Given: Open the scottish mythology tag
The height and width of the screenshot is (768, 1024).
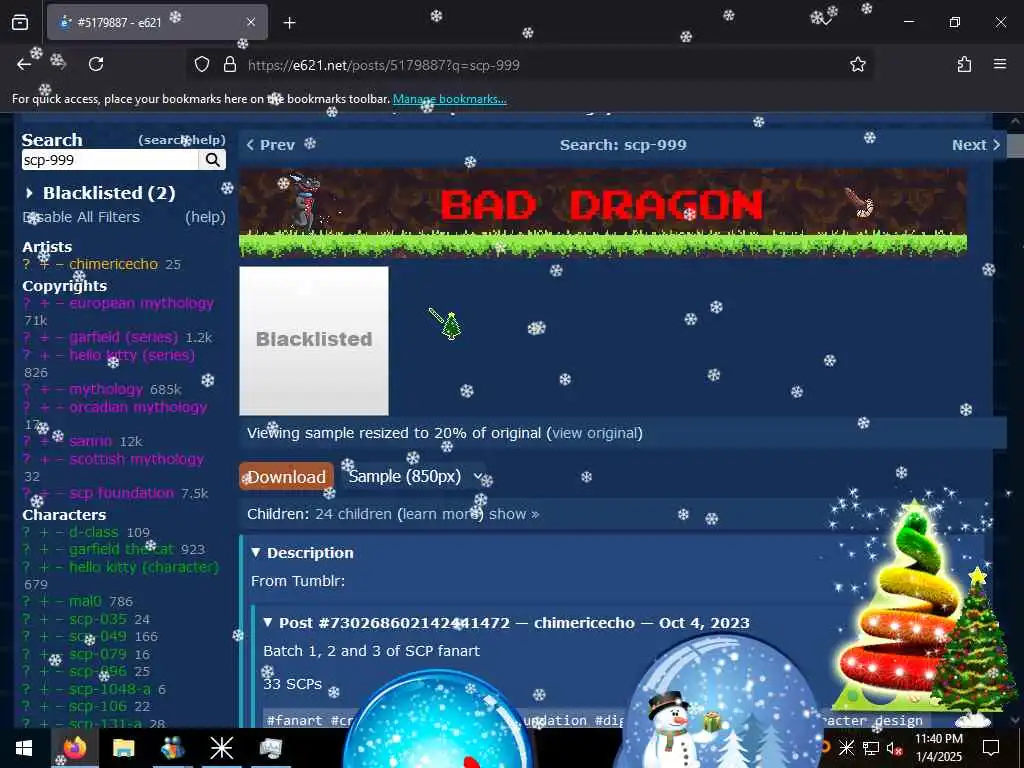Looking at the screenshot, I should pos(136,458).
